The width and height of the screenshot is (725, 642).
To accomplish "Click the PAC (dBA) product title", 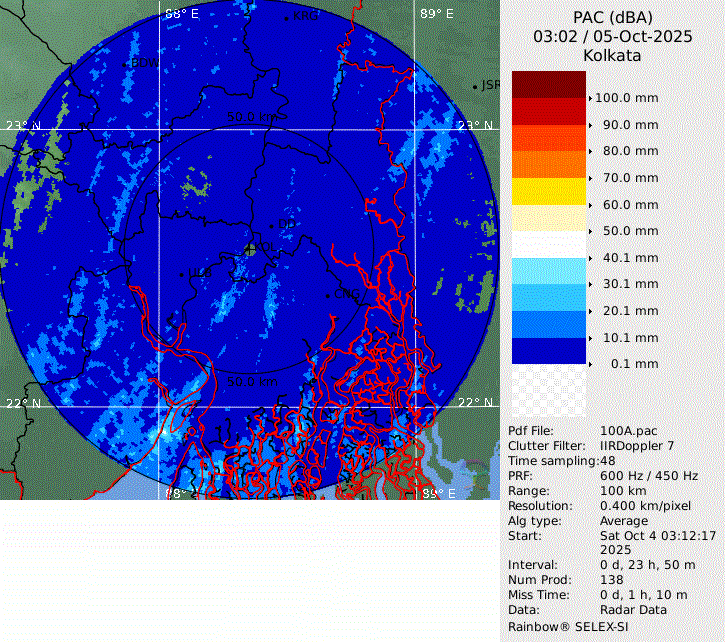I will tap(612, 17).
